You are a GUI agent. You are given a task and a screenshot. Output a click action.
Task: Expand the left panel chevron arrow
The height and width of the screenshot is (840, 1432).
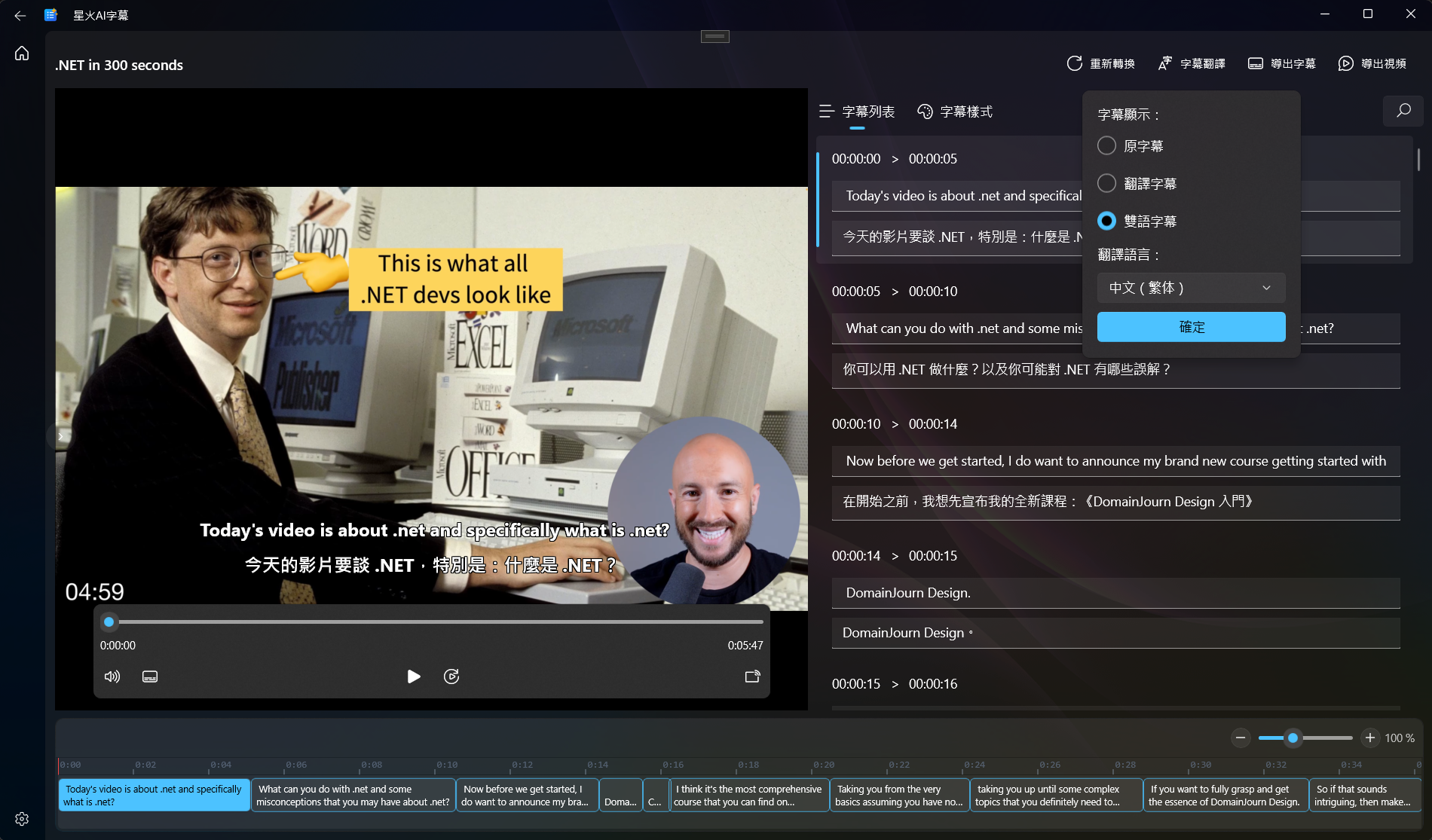tap(61, 436)
